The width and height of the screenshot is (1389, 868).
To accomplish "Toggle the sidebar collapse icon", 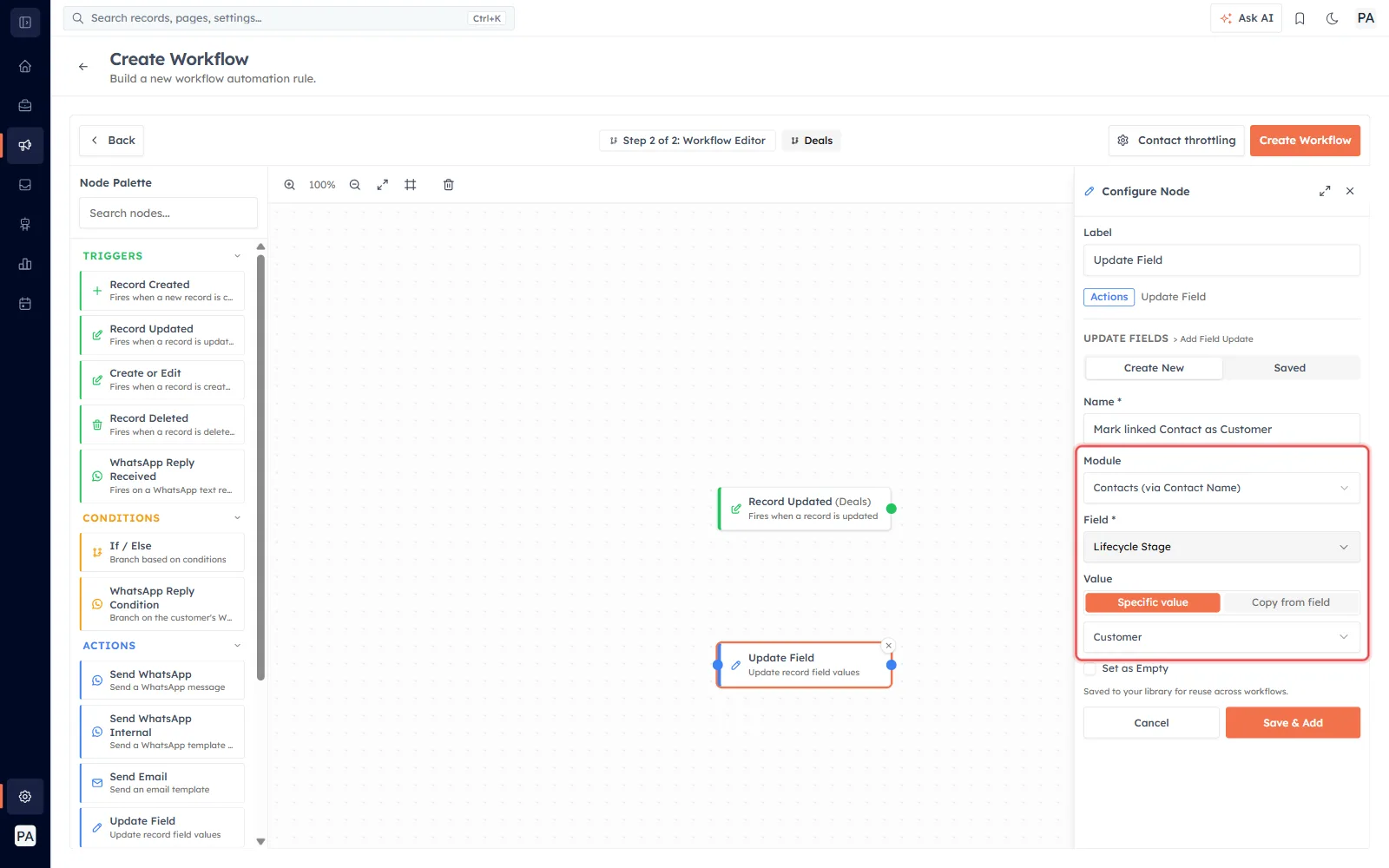I will click(x=25, y=23).
